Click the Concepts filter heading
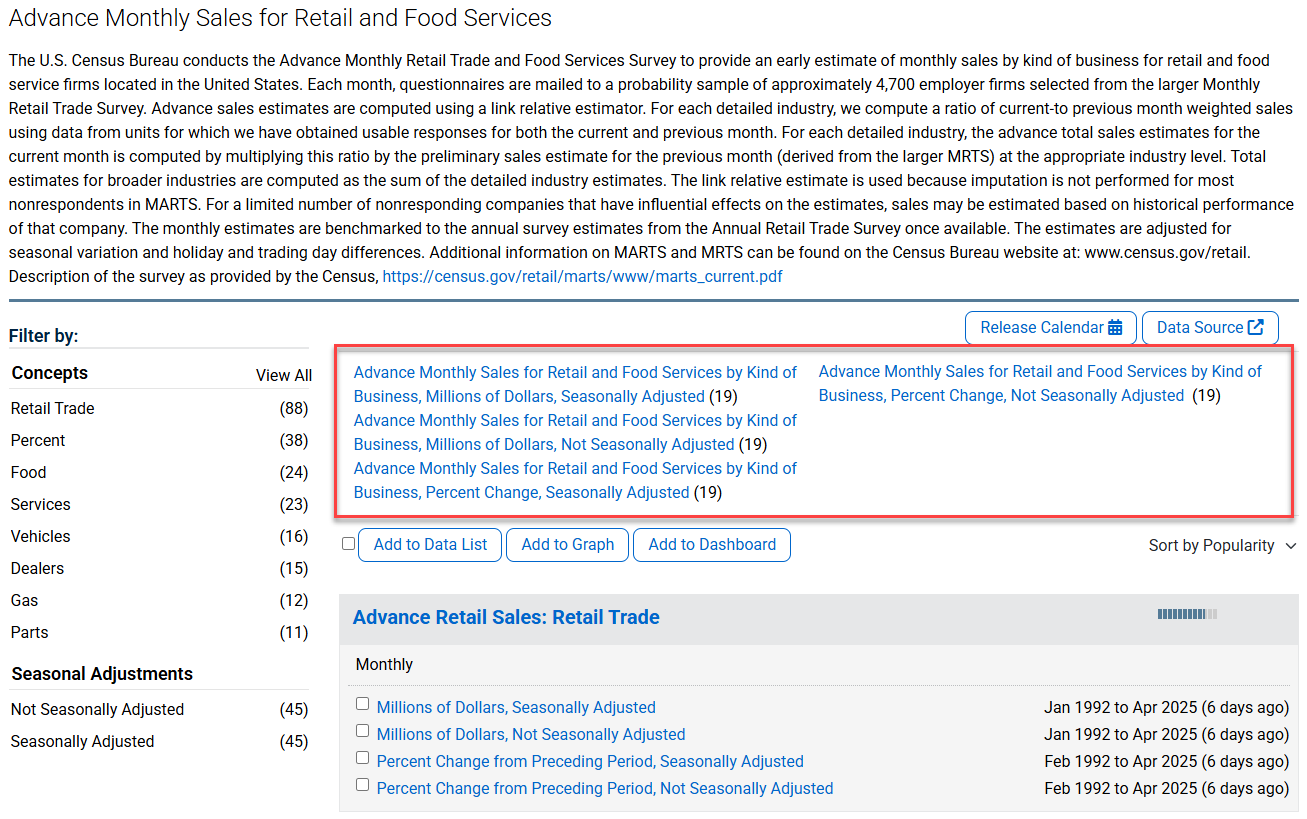 [x=50, y=373]
